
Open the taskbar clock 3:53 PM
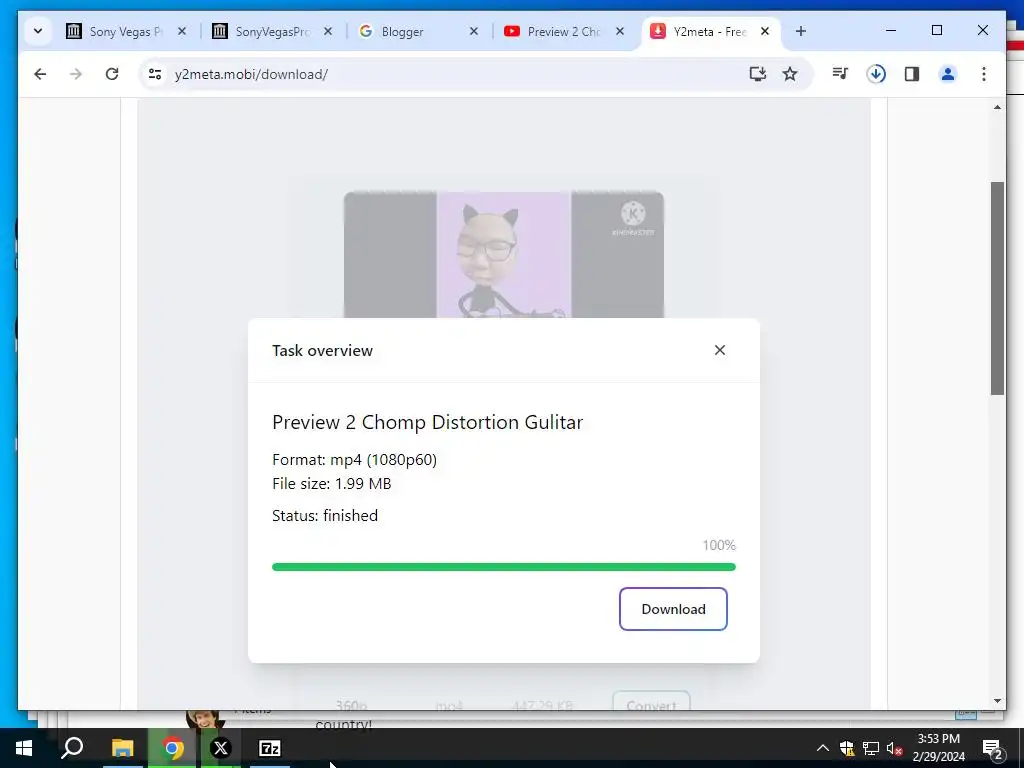[x=938, y=748]
